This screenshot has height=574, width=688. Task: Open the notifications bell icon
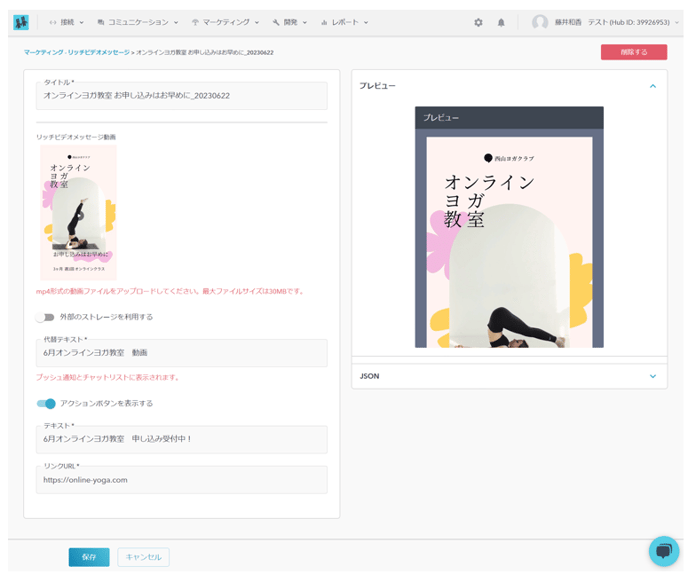point(501,22)
